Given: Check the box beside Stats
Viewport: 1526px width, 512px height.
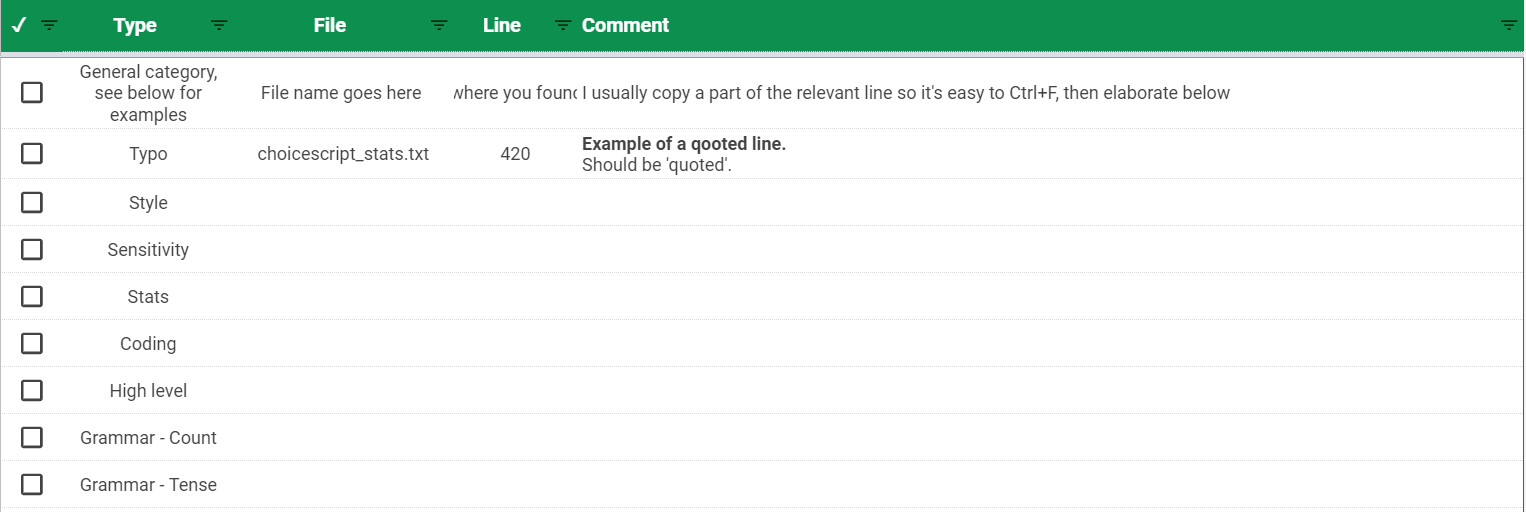Looking at the screenshot, I should point(32,296).
